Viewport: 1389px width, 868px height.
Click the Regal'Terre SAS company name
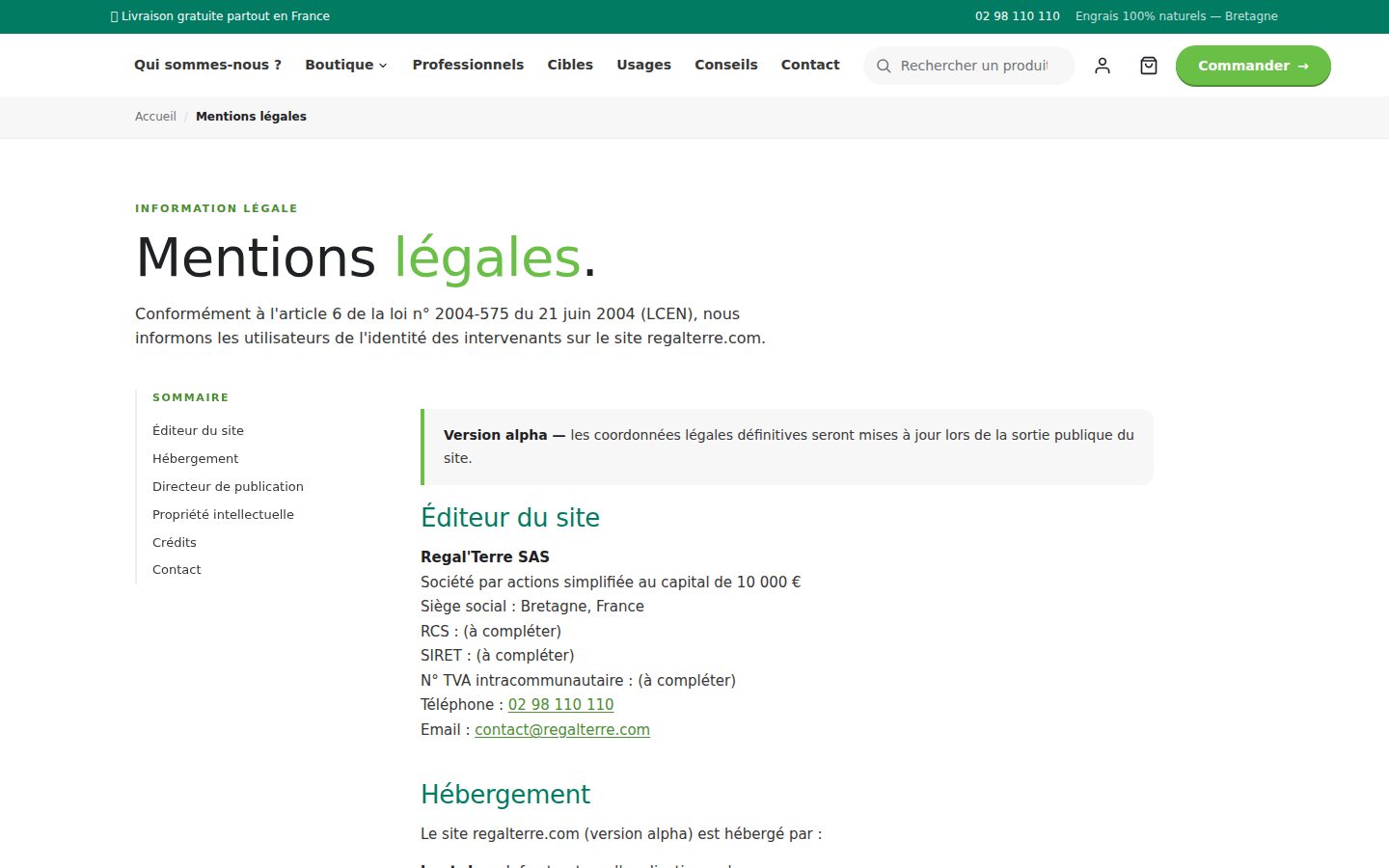(x=485, y=556)
